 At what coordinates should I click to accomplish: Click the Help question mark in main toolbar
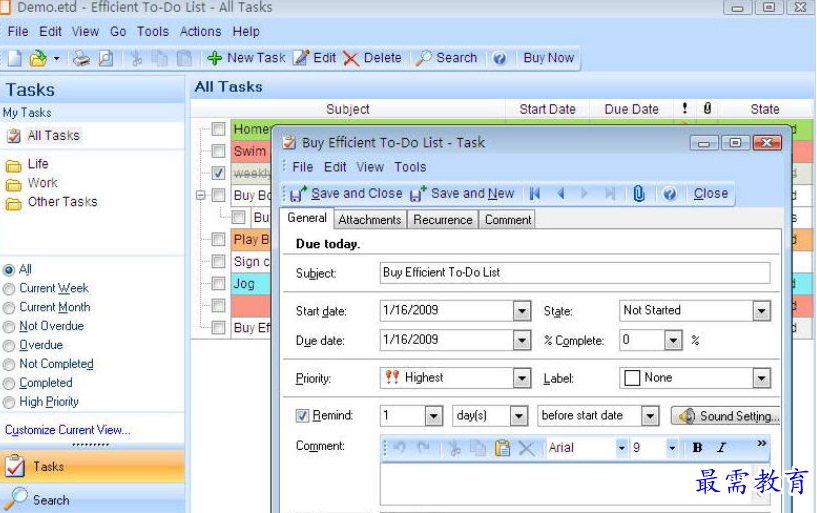[x=499, y=58]
